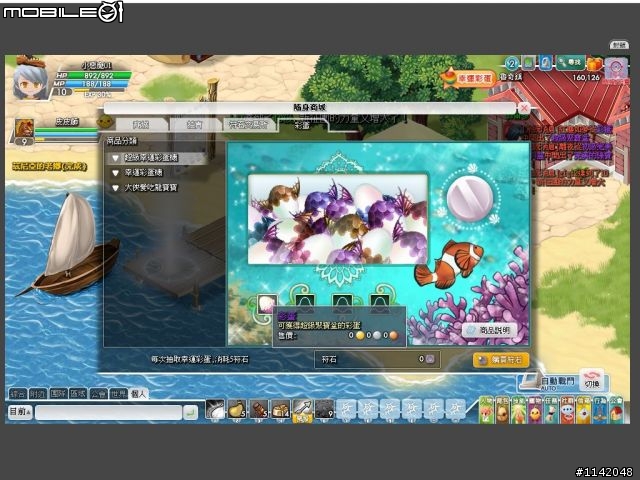Open the 社群 social chat-bubble icon
This screenshot has height=480, width=640.
(568, 411)
